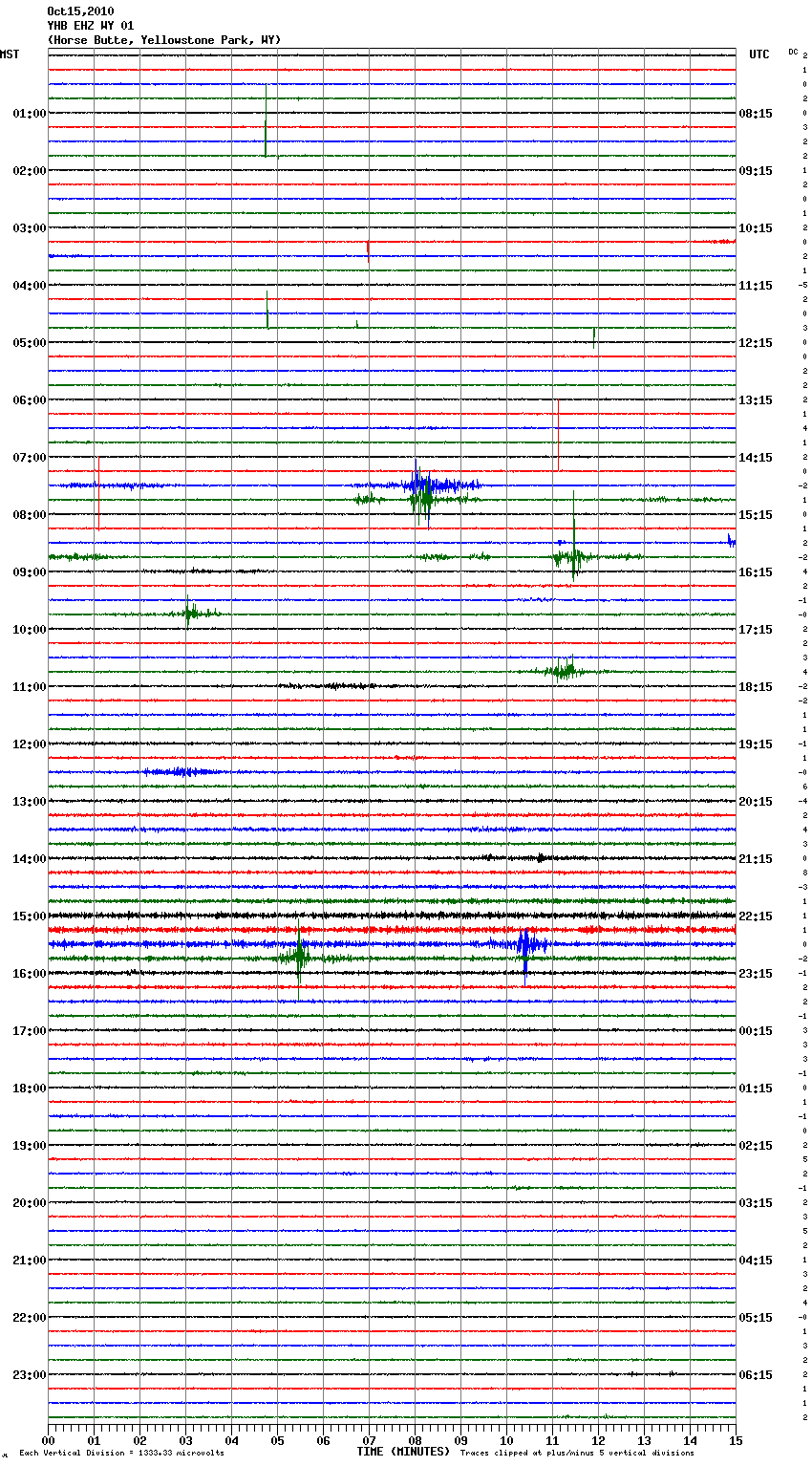The height and width of the screenshot is (1466, 812).
Task: Select the '08:00' MST time label
Action: 30,515
